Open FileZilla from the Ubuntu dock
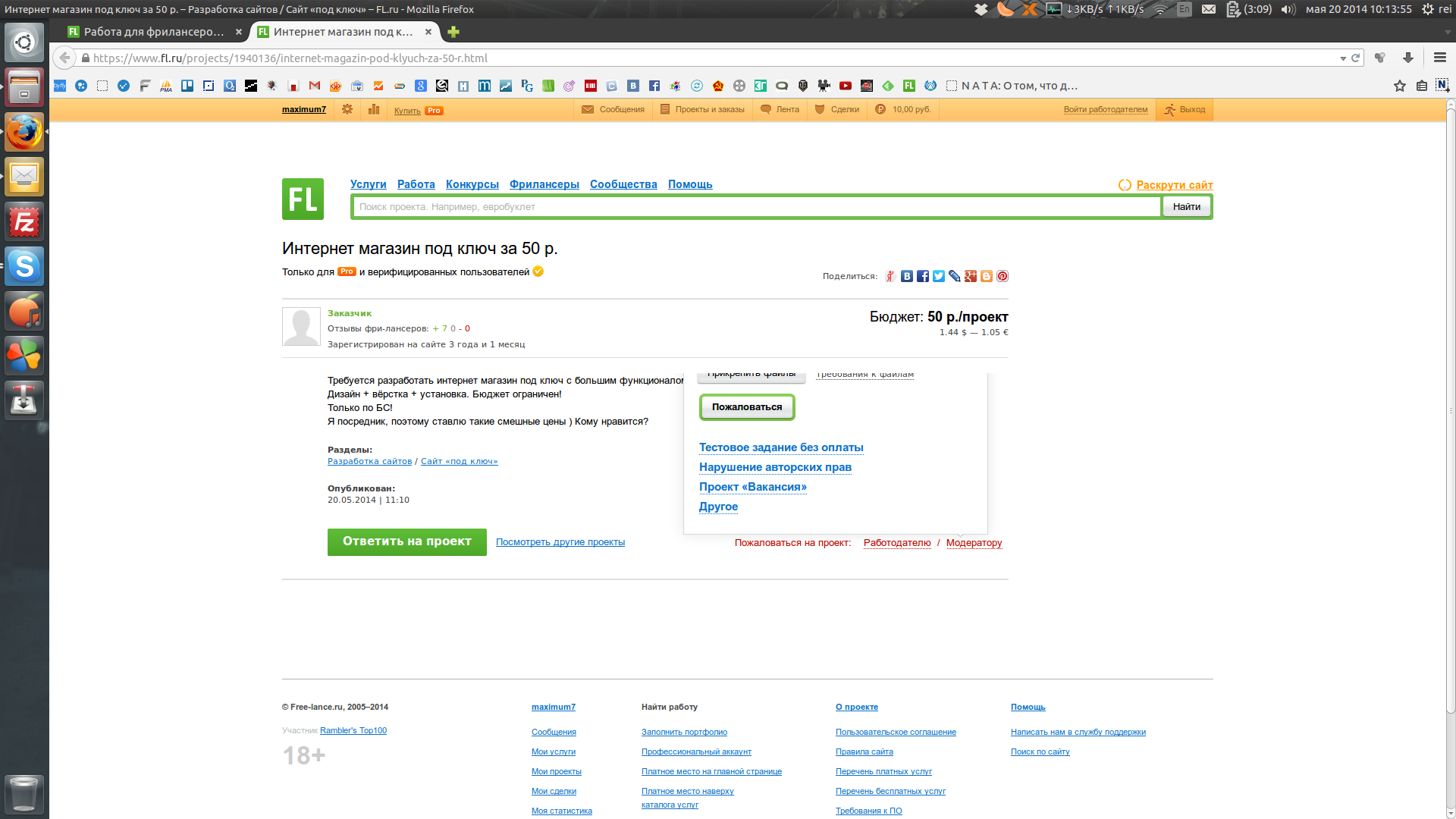The height and width of the screenshot is (819, 1456). tap(24, 222)
